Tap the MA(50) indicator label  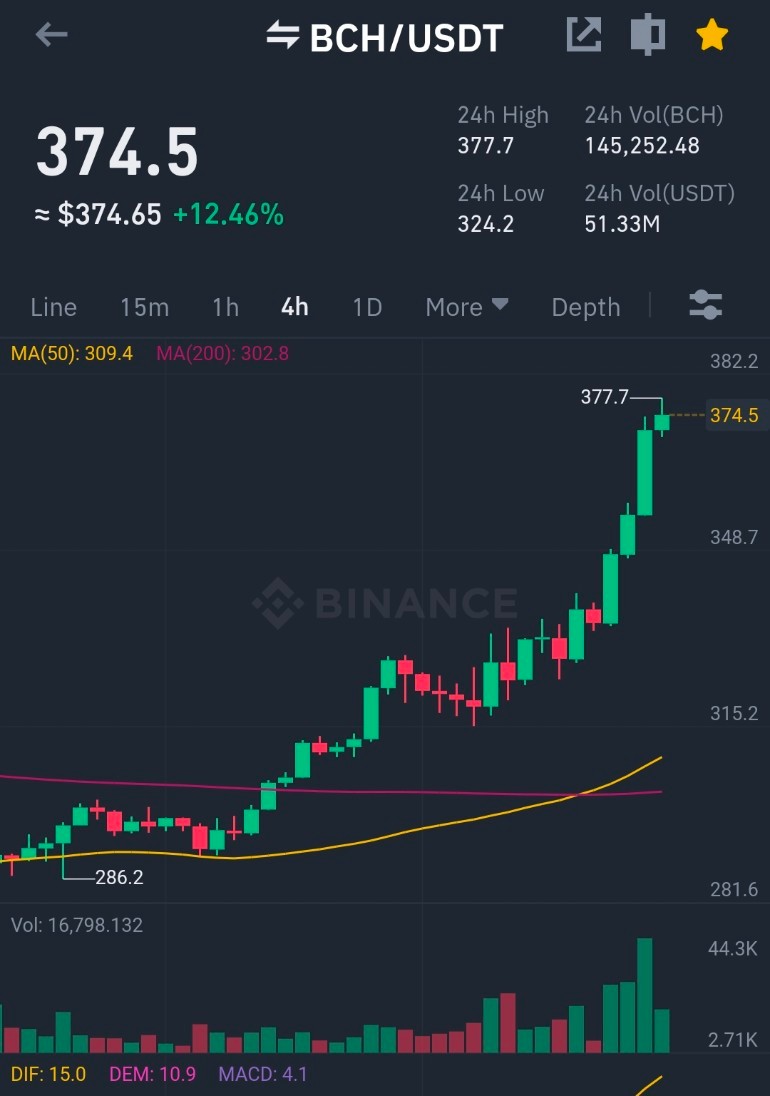(71, 353)
